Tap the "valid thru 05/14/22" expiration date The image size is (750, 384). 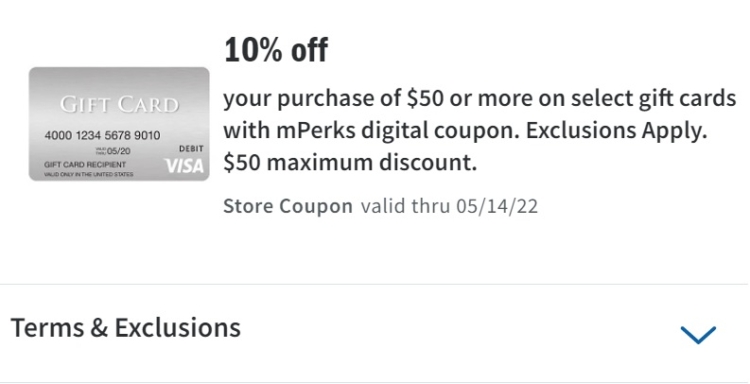tap(449, 206)
